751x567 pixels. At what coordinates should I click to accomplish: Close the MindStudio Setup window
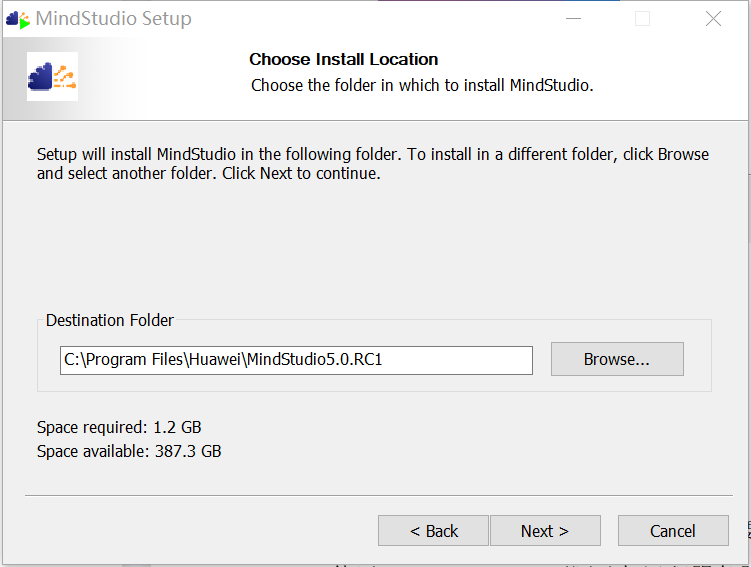[x=713, y=19]
